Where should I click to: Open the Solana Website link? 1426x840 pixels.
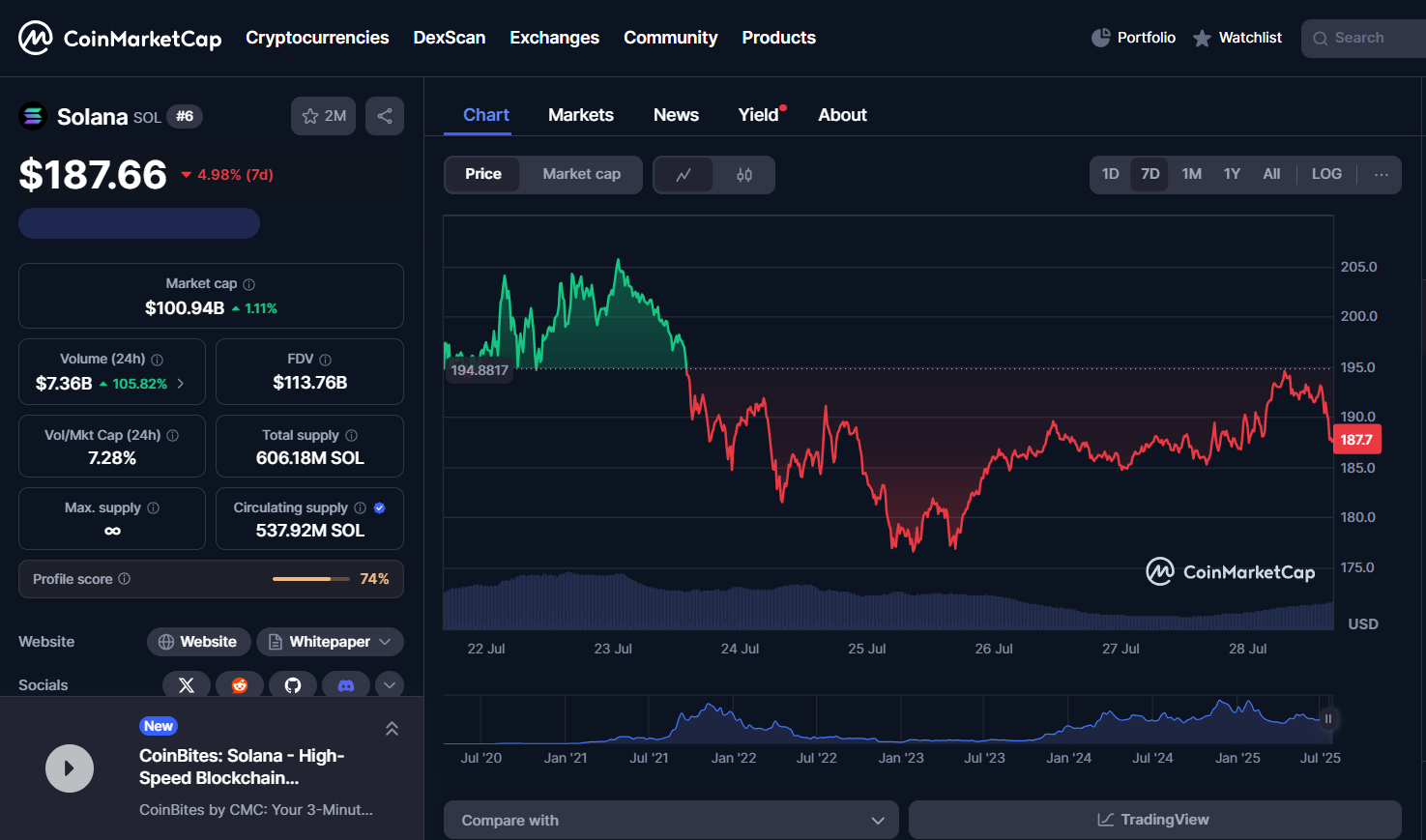[x=198, y=642]
